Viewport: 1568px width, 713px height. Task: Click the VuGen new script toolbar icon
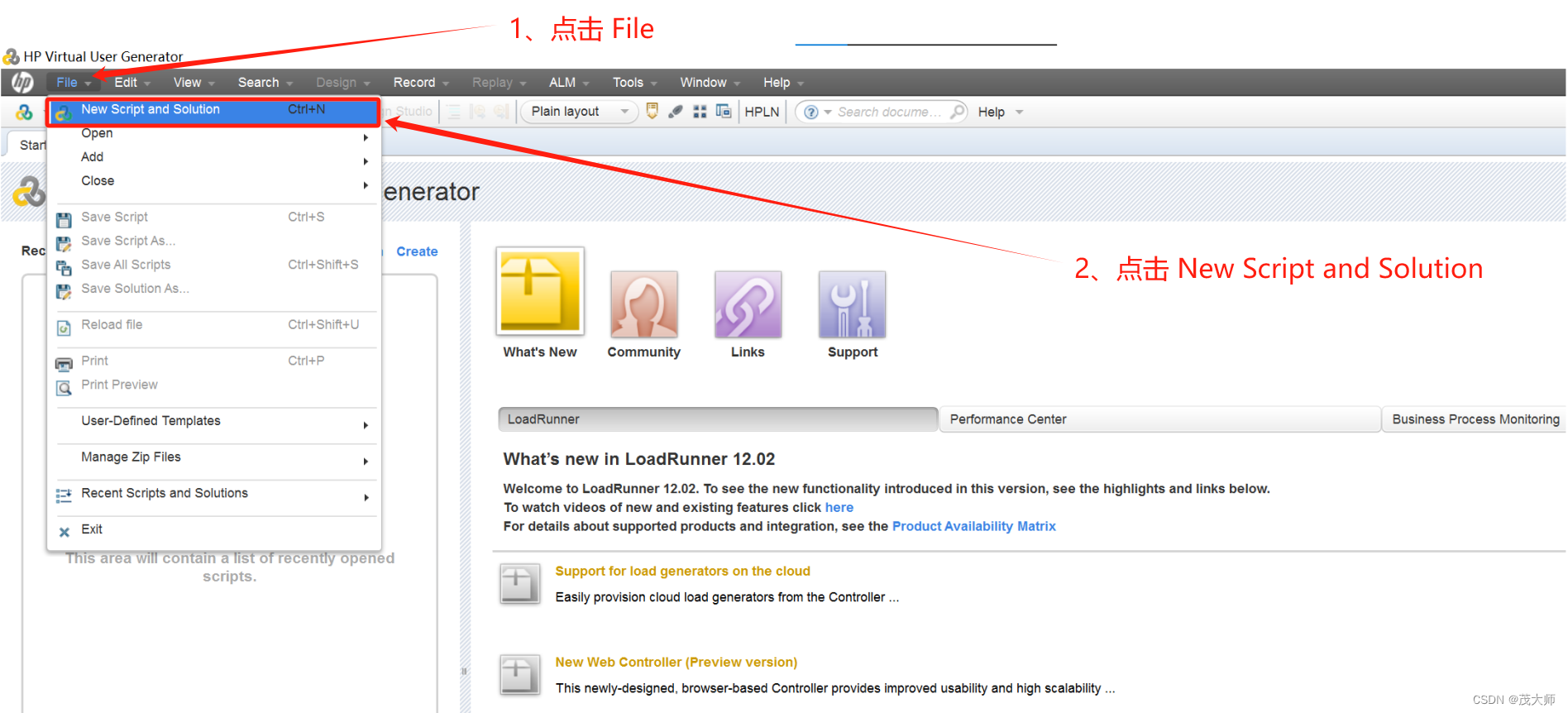tap(24, 112)
